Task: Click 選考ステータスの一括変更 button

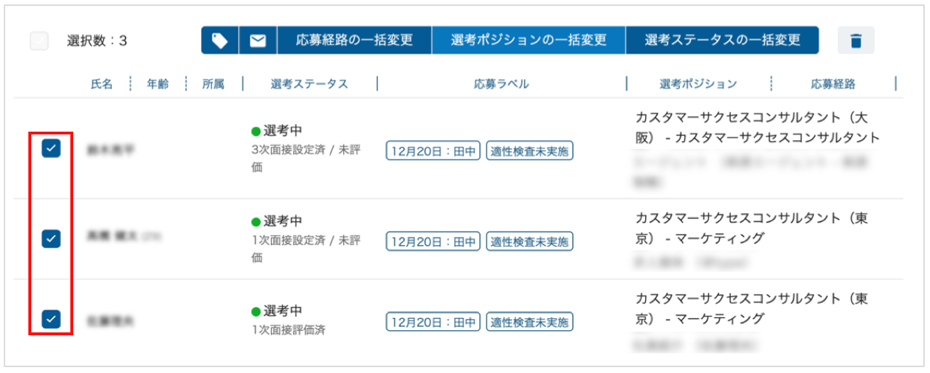Action: [722, 40]
